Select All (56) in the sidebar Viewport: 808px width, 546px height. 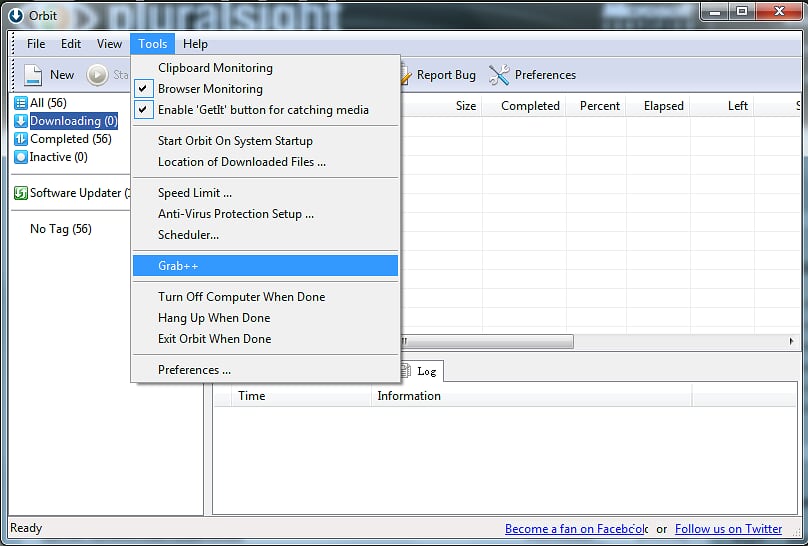[x=48, y=103]
